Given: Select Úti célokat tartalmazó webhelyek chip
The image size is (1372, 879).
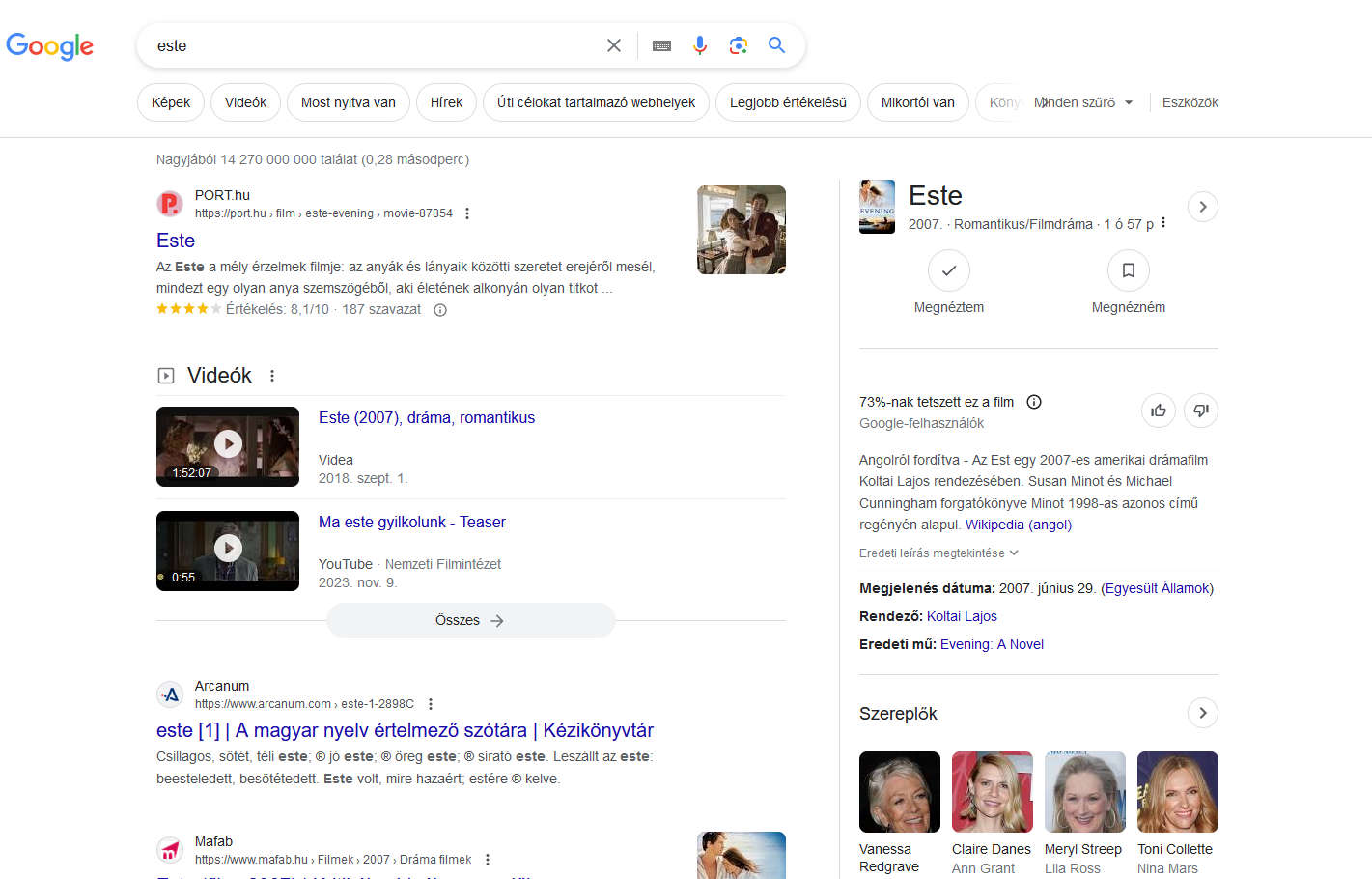Looking at the screenshot, I should [x=596, y=102].
